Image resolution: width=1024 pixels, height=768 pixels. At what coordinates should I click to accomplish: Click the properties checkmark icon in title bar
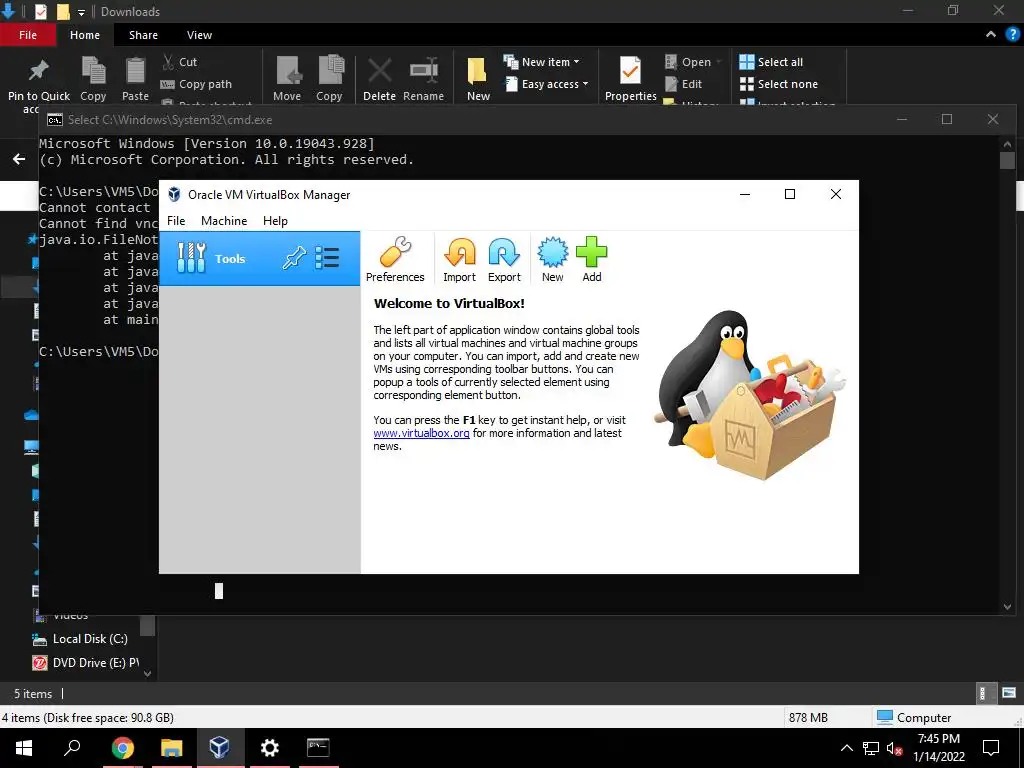(40, 11)
